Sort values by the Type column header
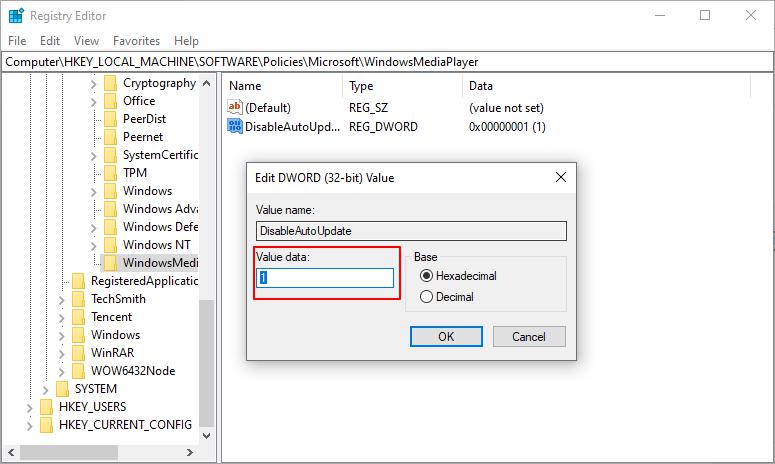This screenshot has width=775, height=464. 361,86
